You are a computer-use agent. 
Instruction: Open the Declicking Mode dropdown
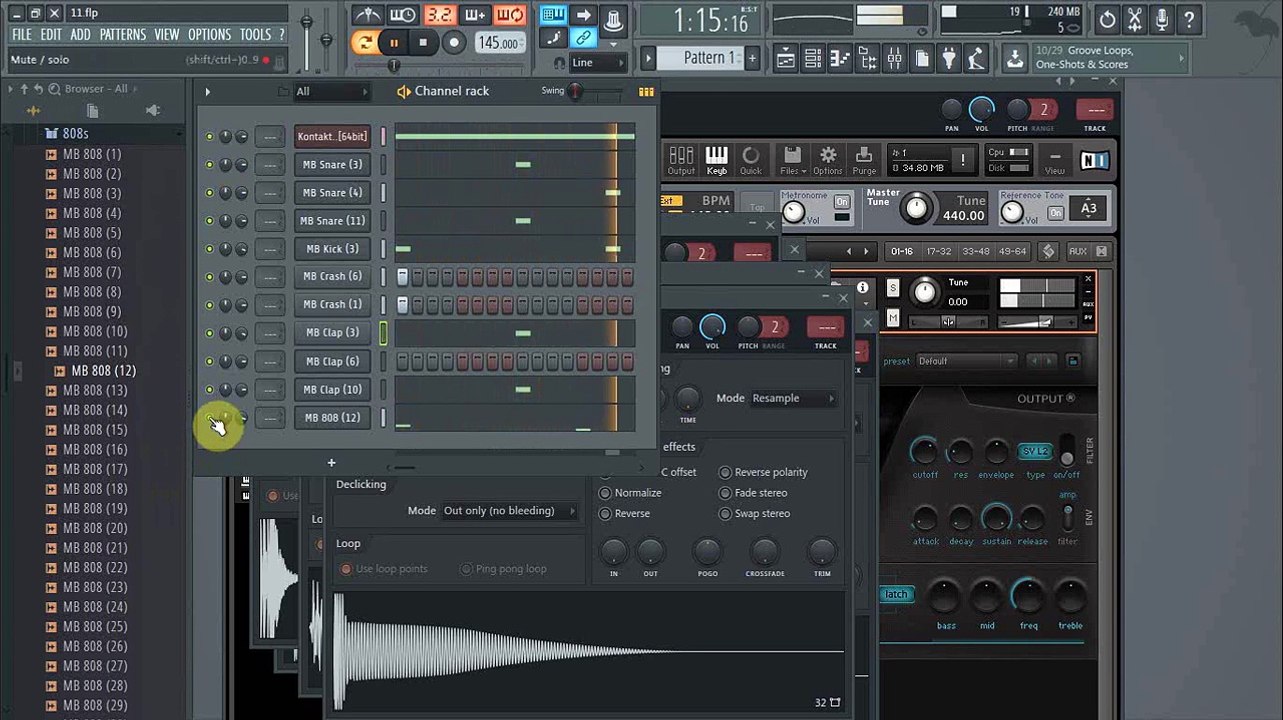[x=510, y=511]
